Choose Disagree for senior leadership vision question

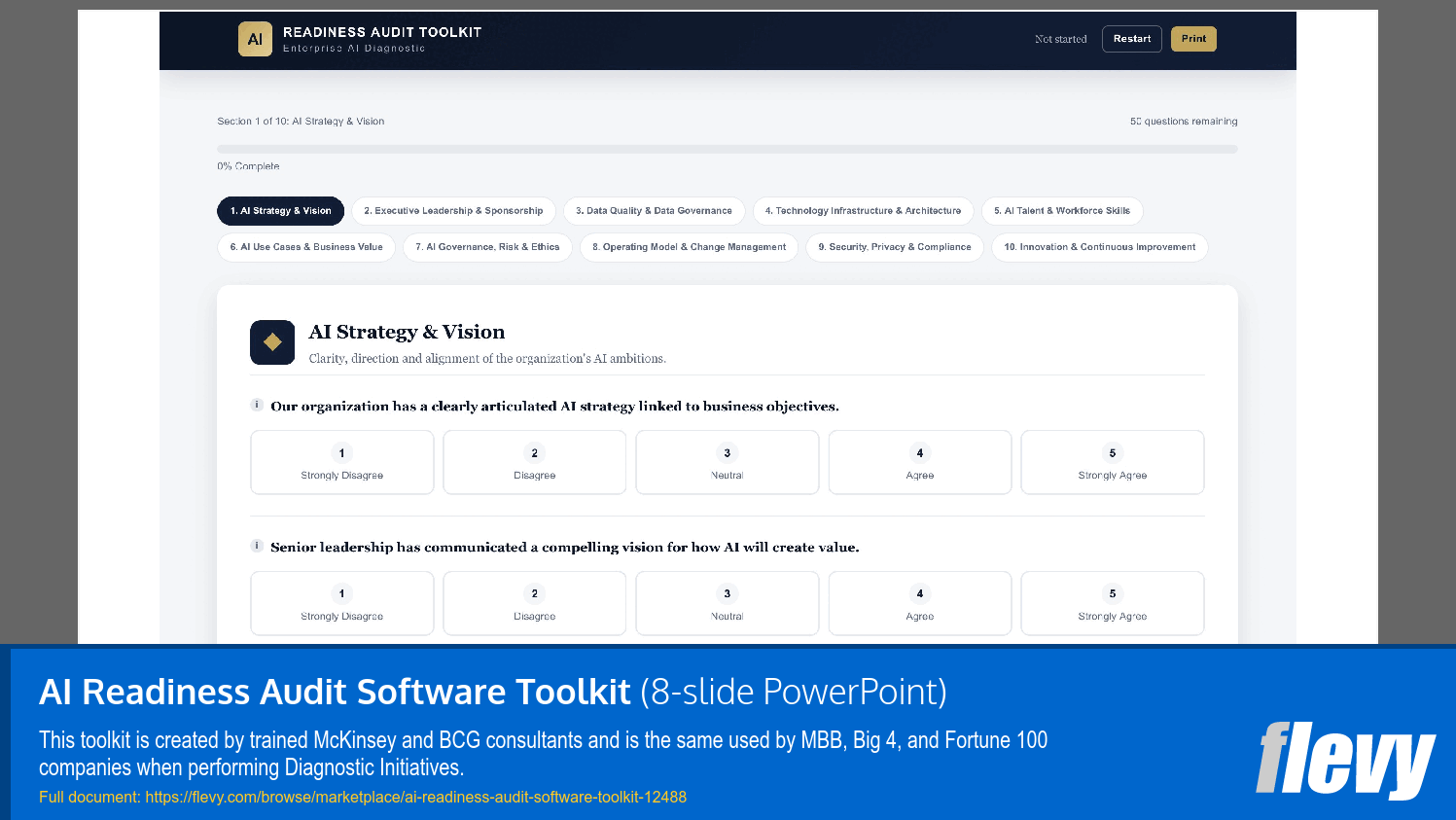coord(535,603)
